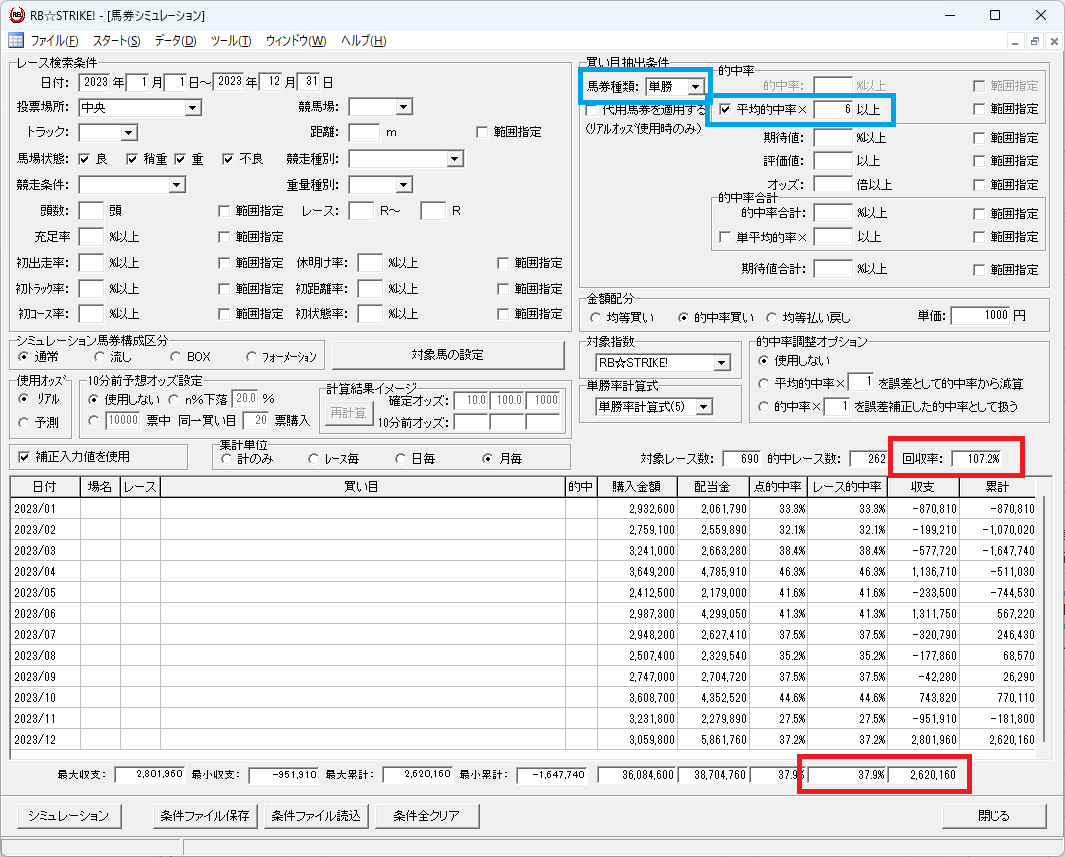Click the 距離 meters input field
The image size is (1065, 857).
364,132
